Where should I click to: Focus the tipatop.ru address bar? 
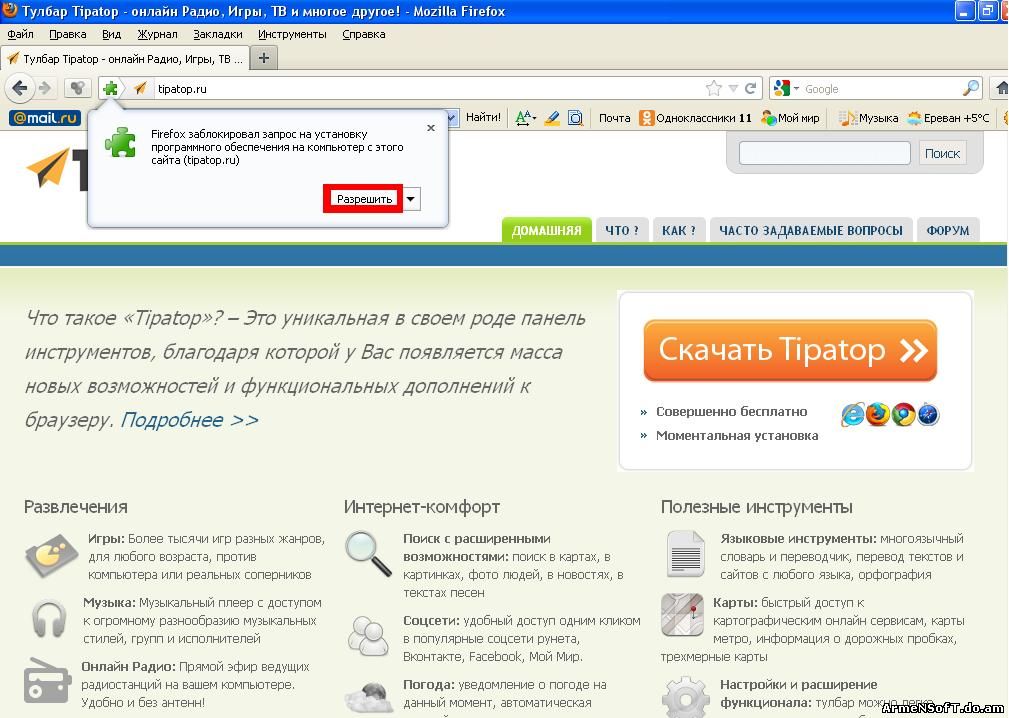coord(429,89)
